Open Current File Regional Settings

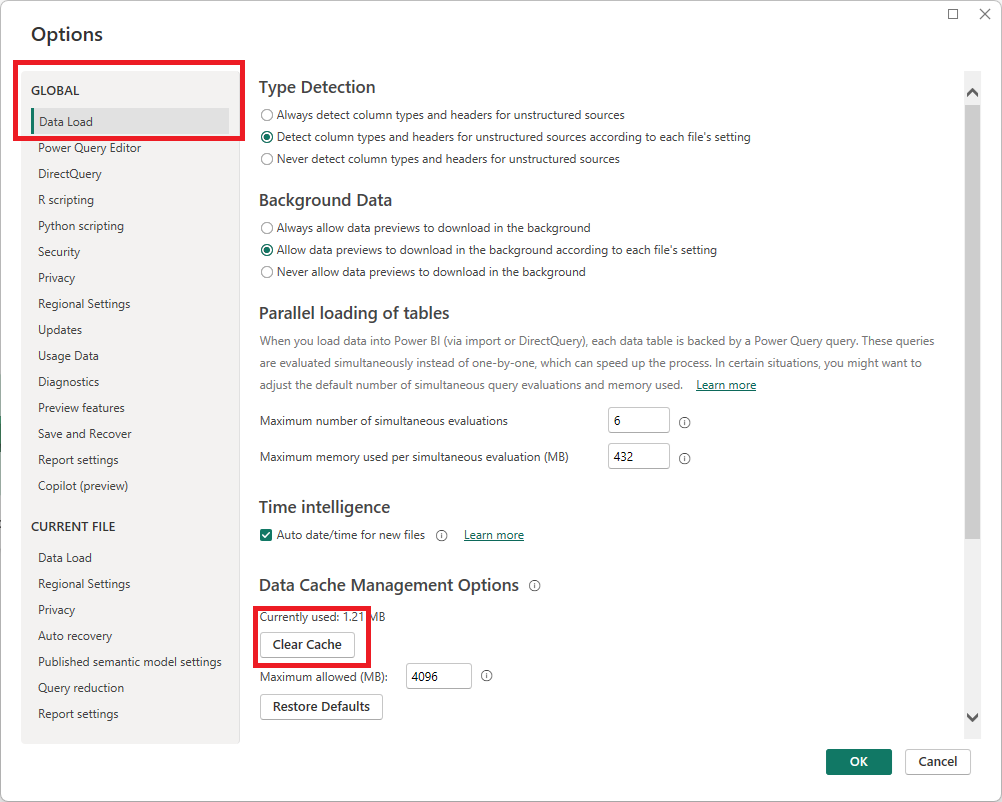[84, 583]
